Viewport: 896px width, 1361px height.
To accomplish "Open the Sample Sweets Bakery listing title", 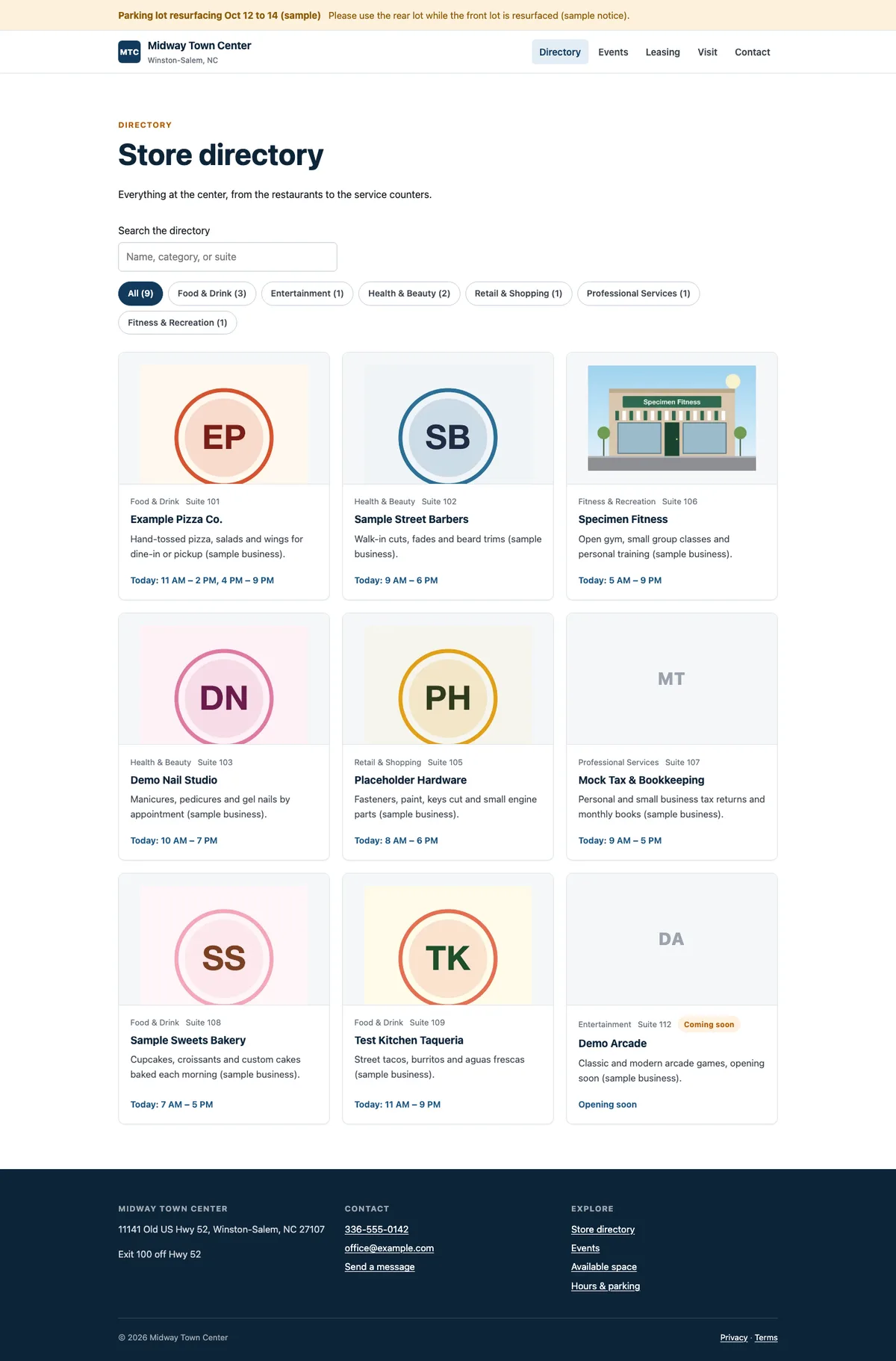I will (x=188, y=1040).
